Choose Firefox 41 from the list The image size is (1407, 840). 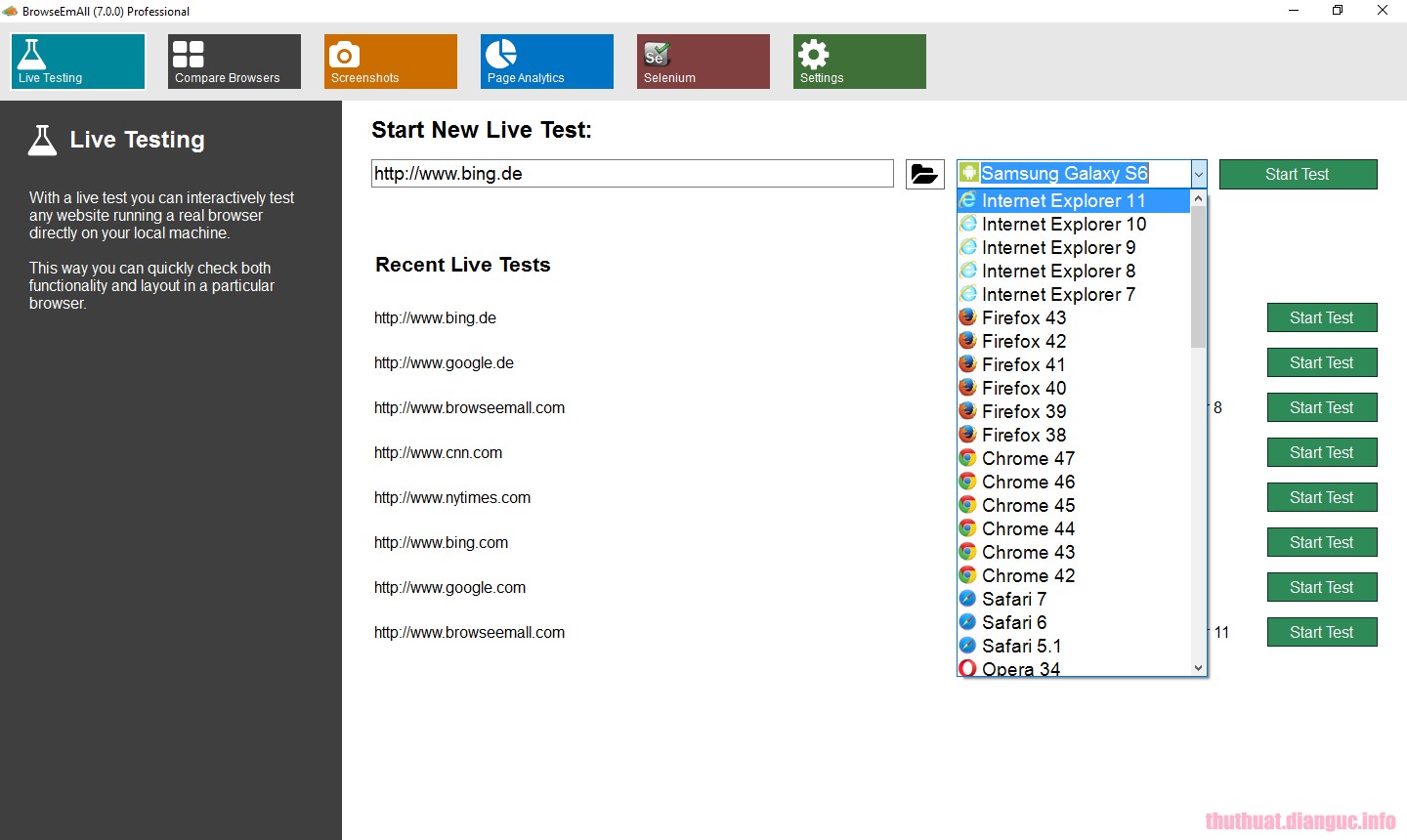(x=1074, y=364)
